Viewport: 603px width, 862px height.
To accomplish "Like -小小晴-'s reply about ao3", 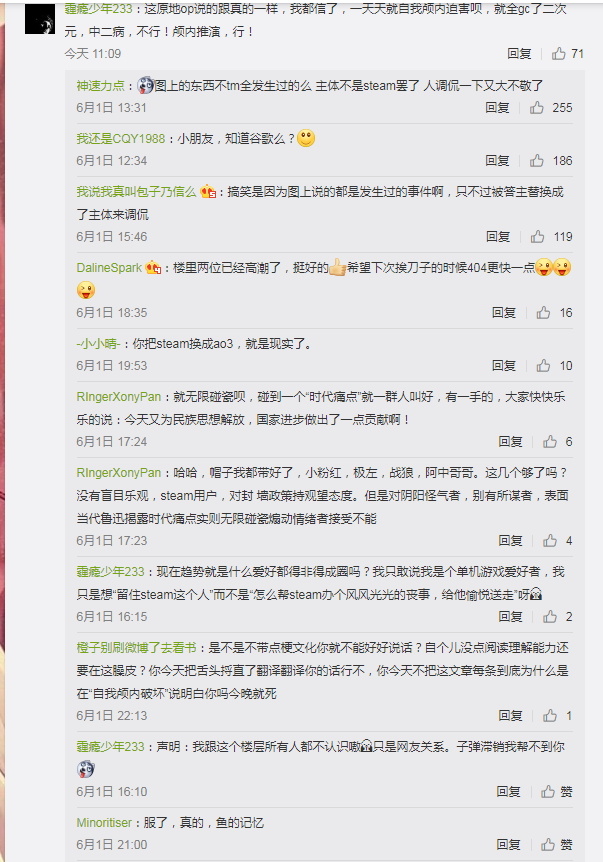I will (555, 366).
